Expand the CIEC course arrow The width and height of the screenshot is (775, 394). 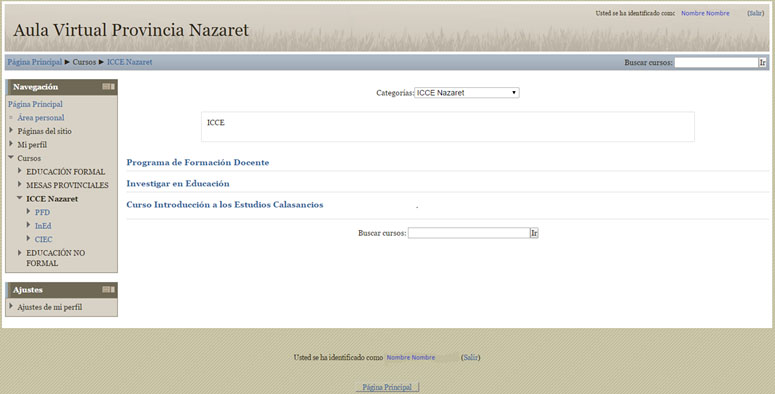coord(29,239)
